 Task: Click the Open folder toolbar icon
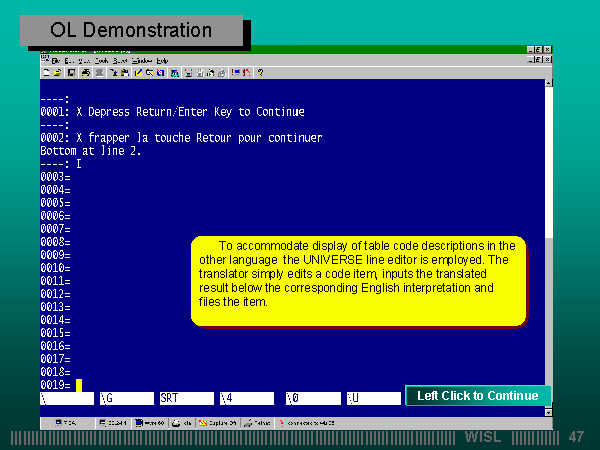58,72
